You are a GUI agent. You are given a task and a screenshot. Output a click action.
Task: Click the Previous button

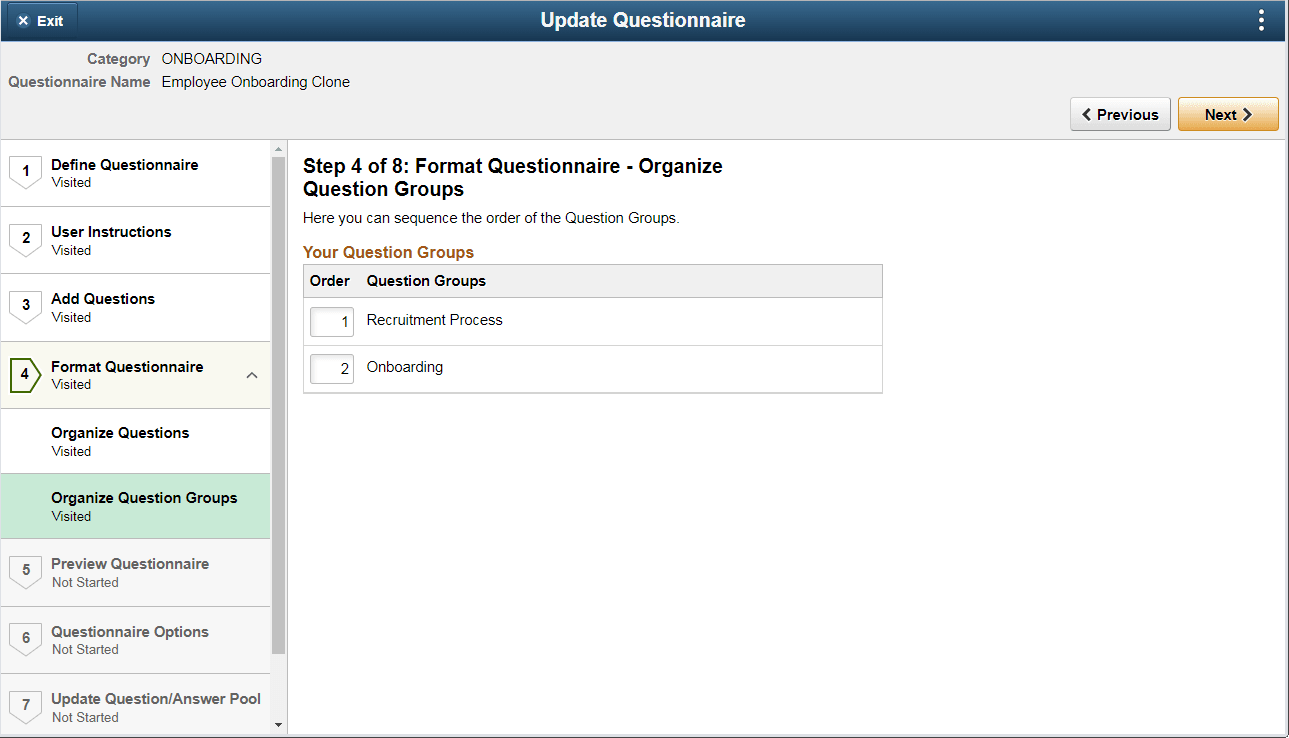click(1120, 113)
